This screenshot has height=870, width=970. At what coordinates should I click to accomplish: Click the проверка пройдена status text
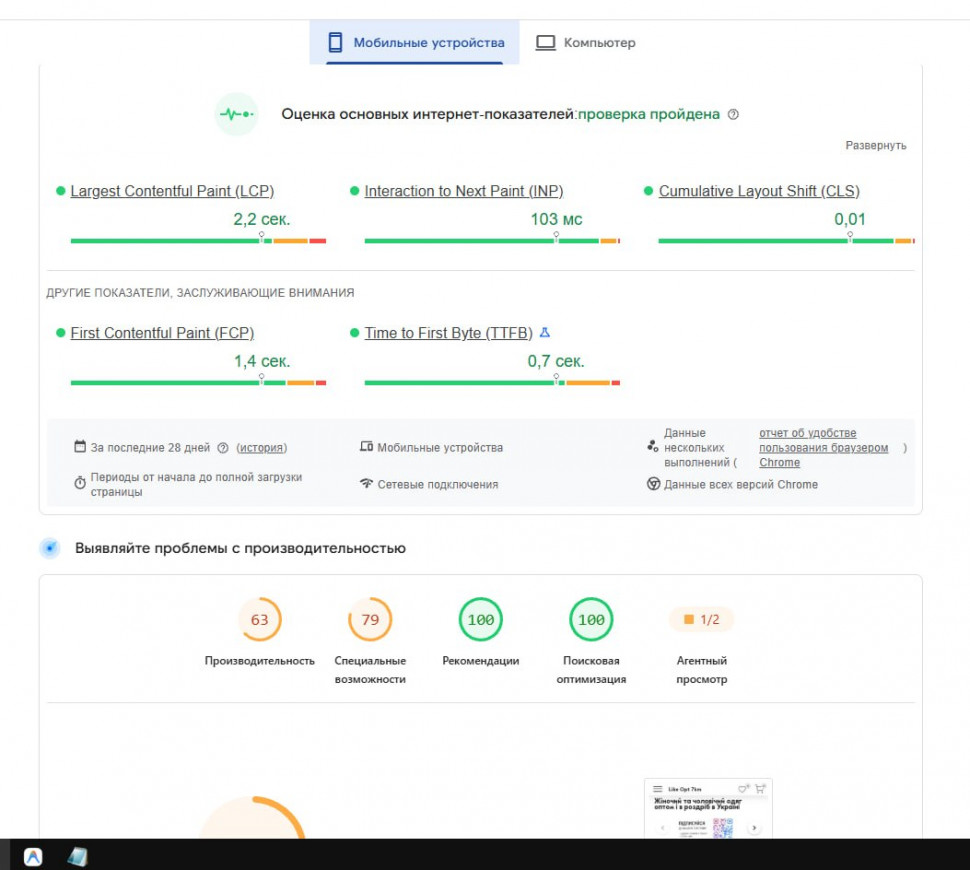pos(649,114)
